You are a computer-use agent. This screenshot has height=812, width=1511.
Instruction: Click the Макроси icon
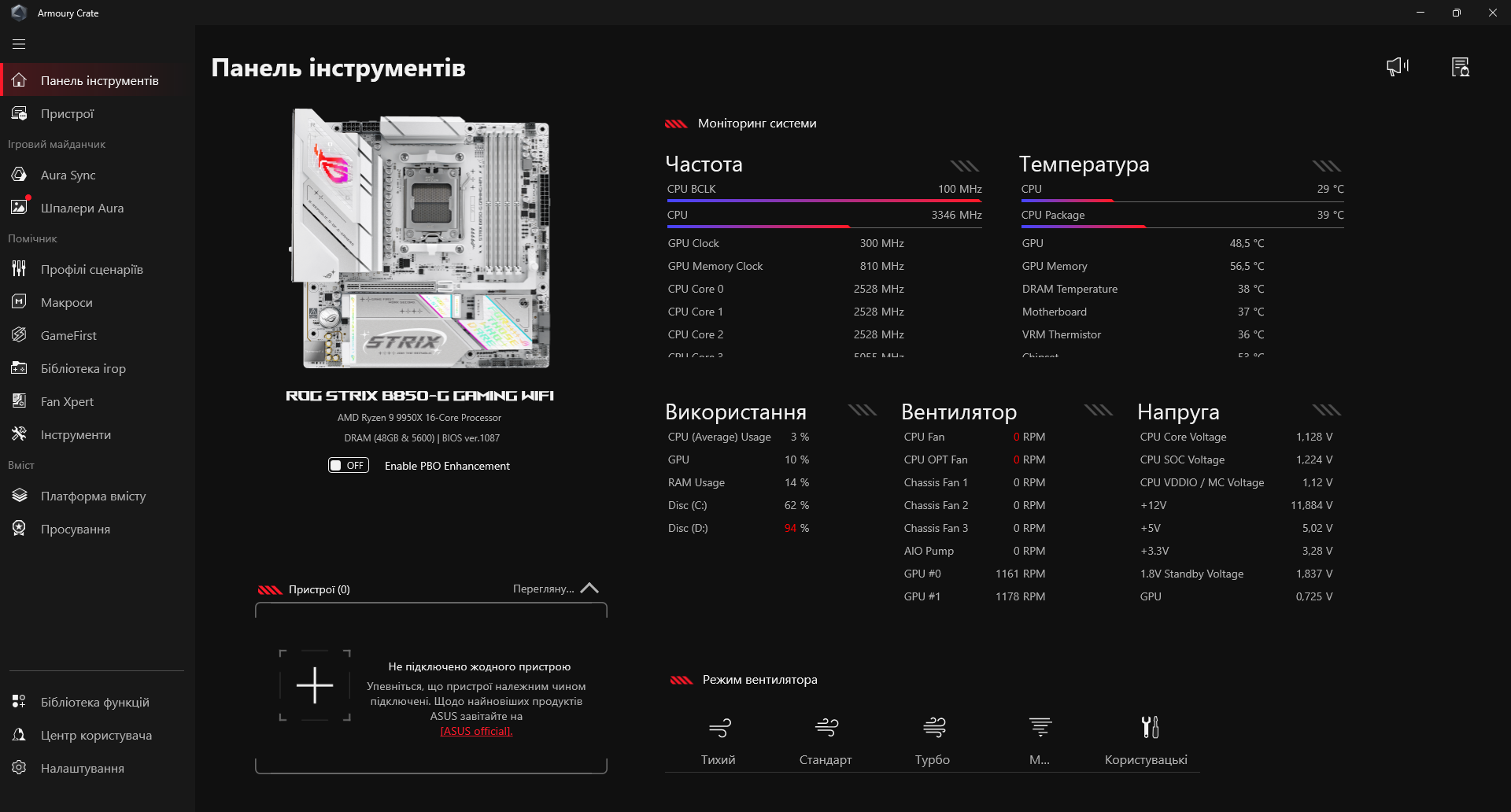tap(20, 302)
